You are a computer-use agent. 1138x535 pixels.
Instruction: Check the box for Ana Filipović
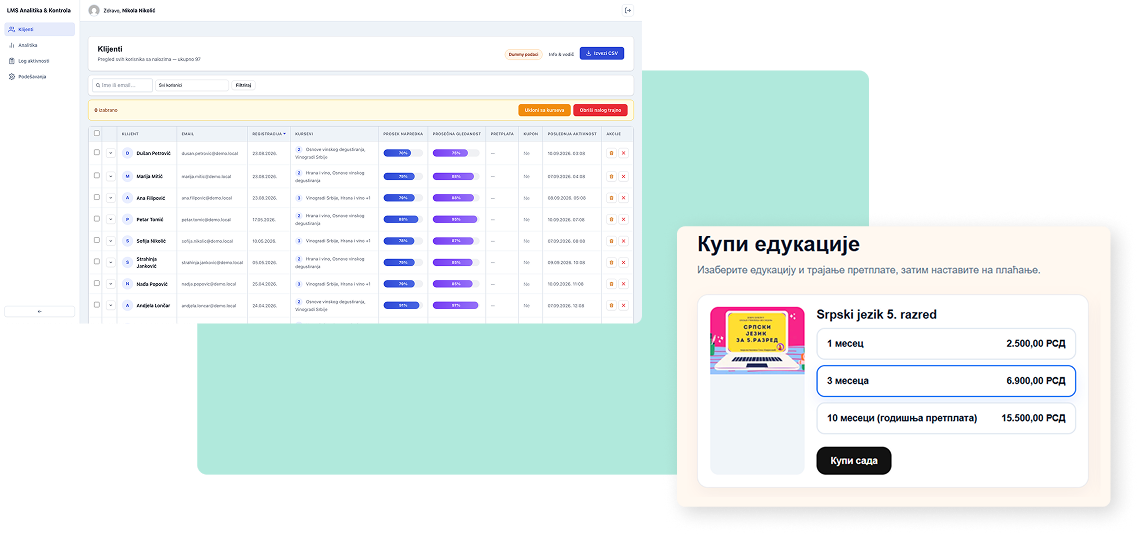click(97, 197)
